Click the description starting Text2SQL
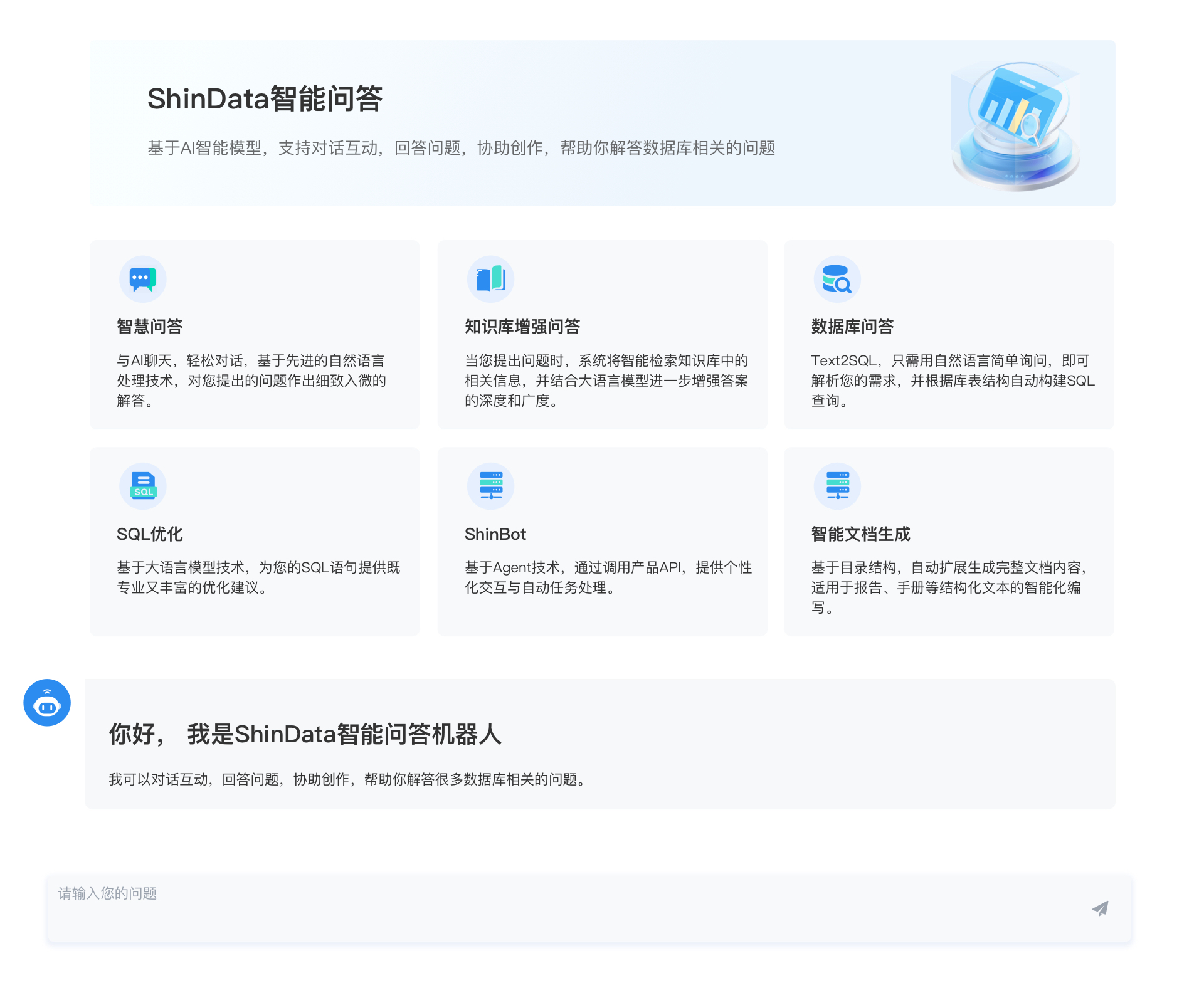 (x=953, y=381)
